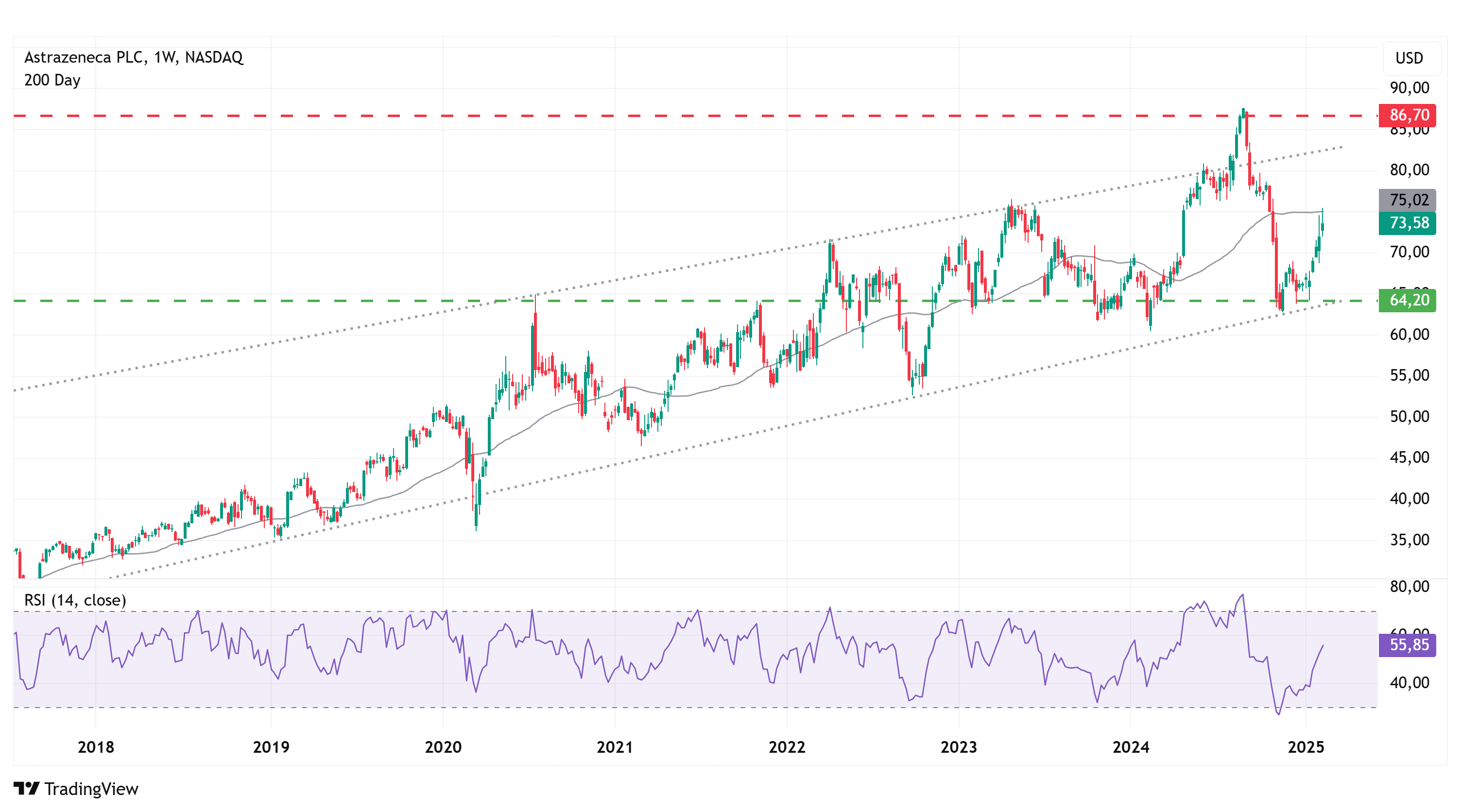Click the 2019 time axis label
The image size is (1461, 812).
pyautogui.click(x=271, y=747)
